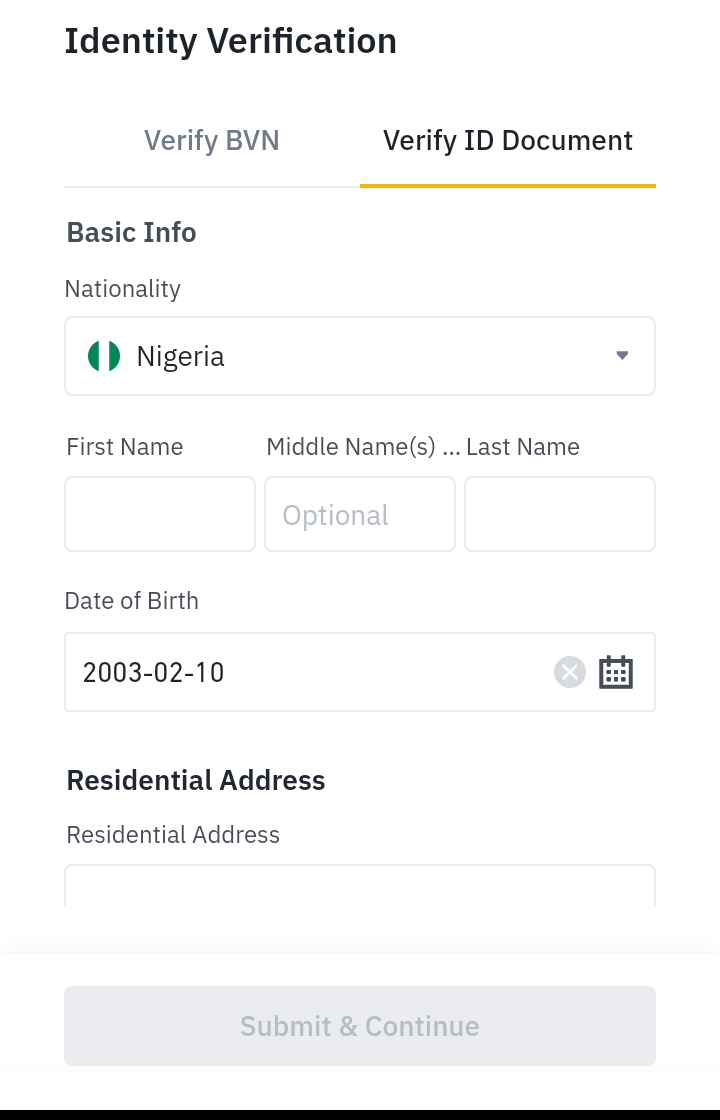This screenshot has width=720, height=1120.
Task: Click the bold Residential Address heading
Action: pyautogui.click(x=196, y=780)
